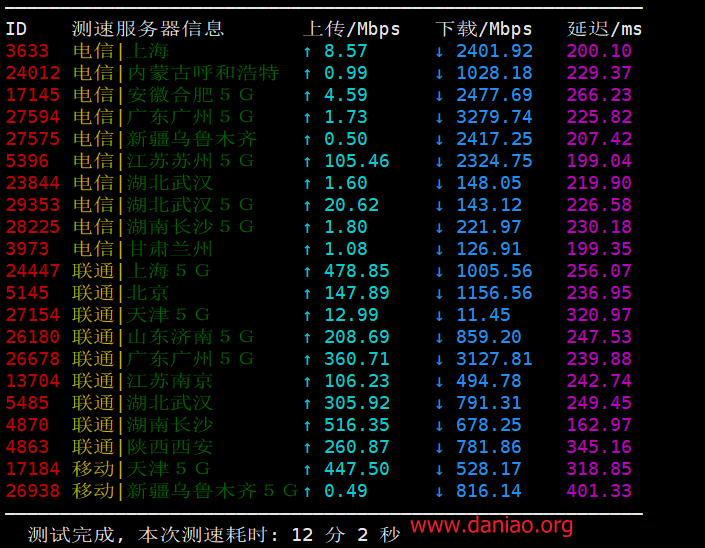
Task: Click the 测试完成 elapsed time line
Action: coord(214,535)
